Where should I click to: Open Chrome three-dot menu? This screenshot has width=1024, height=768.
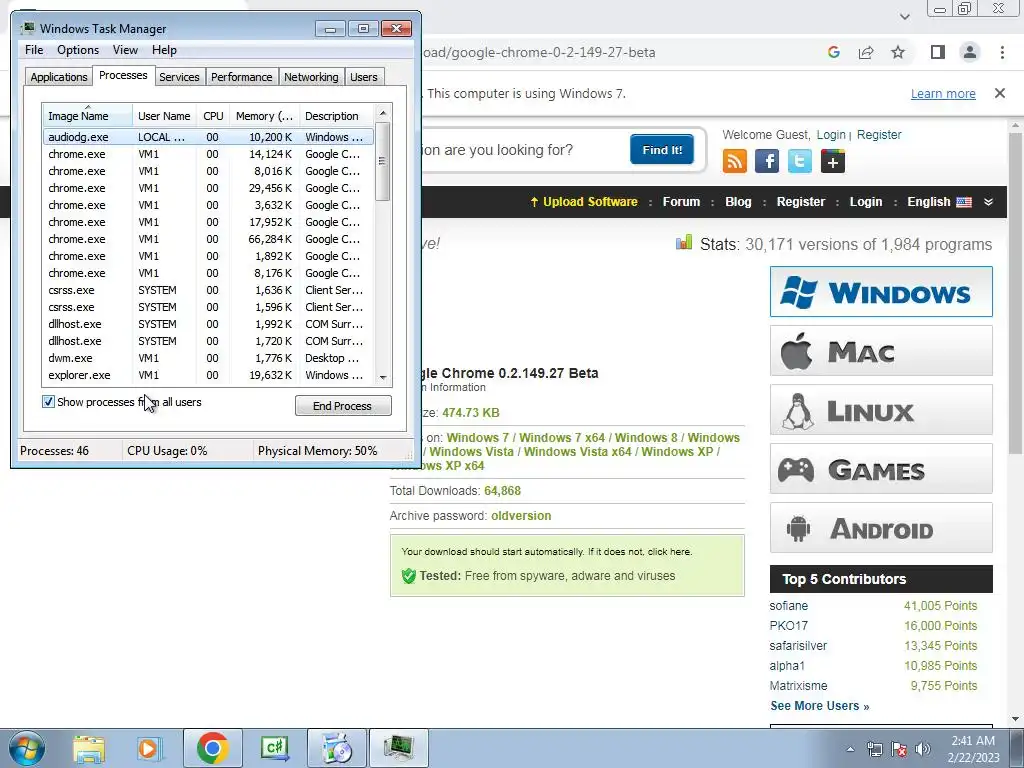(x=1002, y=52)
